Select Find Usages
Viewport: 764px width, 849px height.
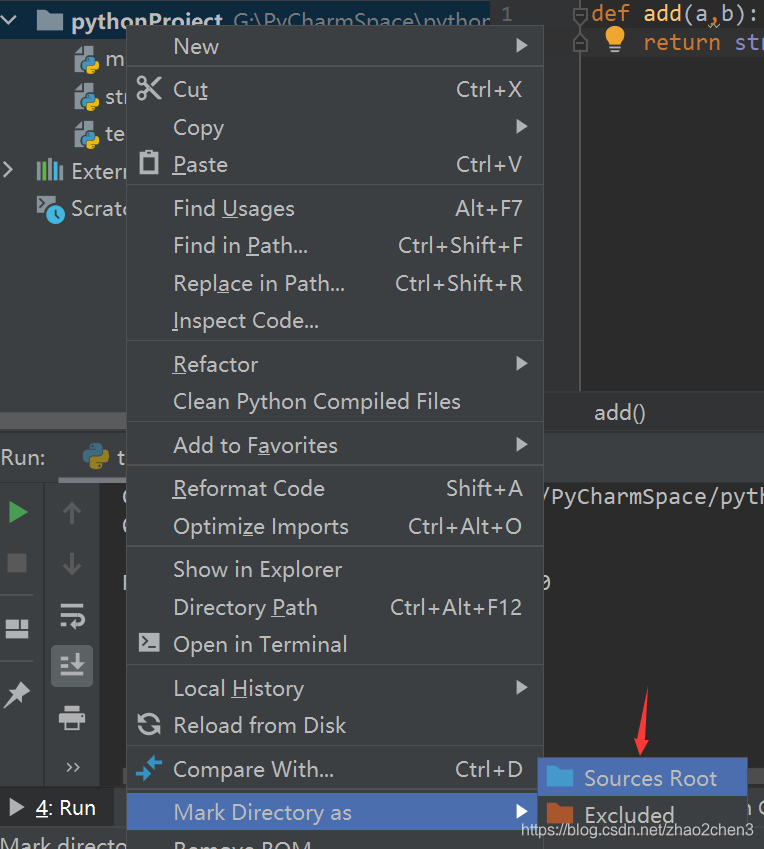[x=335, y=208]
